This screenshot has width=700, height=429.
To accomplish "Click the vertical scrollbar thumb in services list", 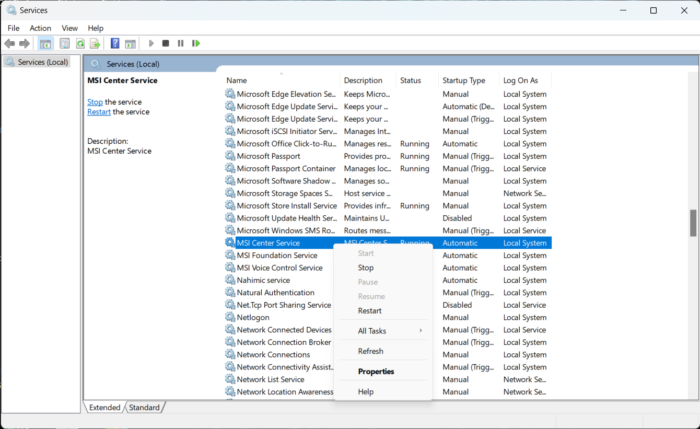I will [x=693, y=223].
